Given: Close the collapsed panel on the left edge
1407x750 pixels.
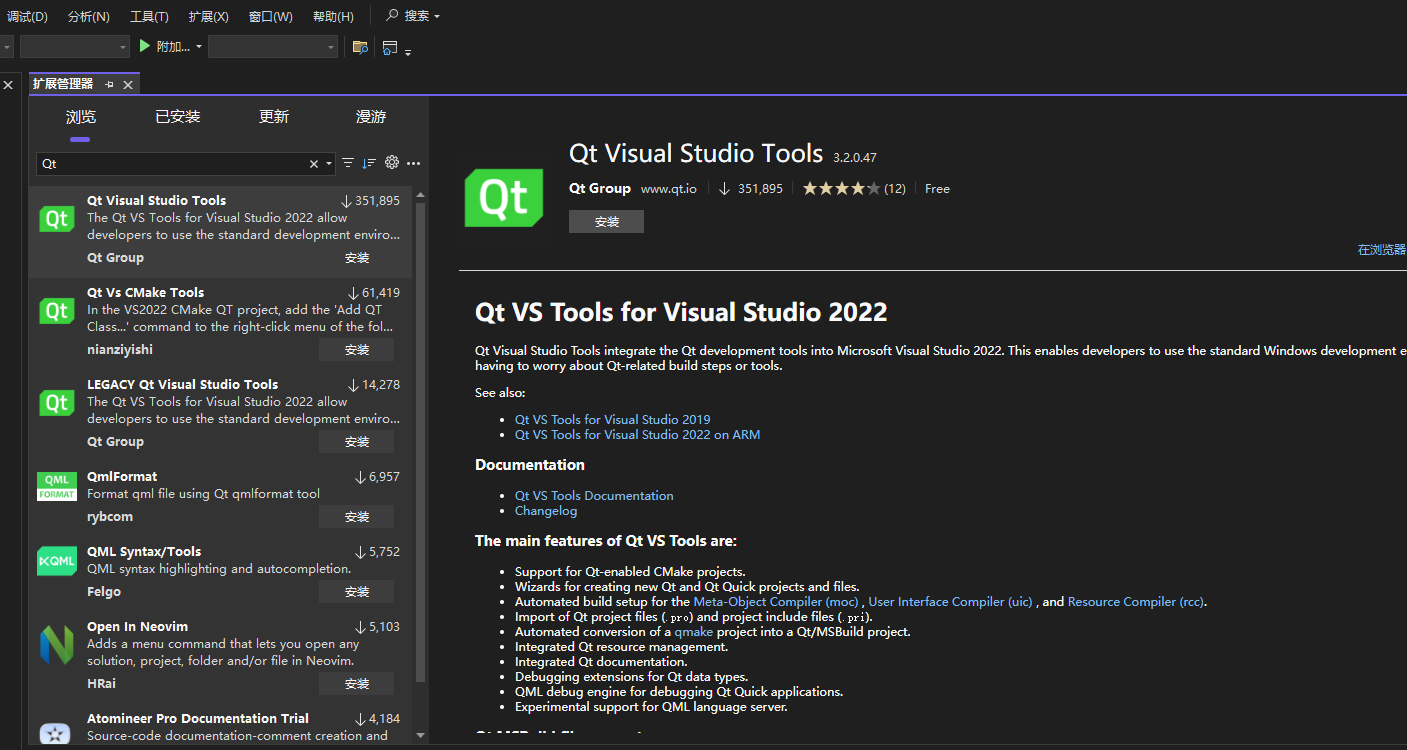Looking at the screenshot, I should [x=8, y=85].
